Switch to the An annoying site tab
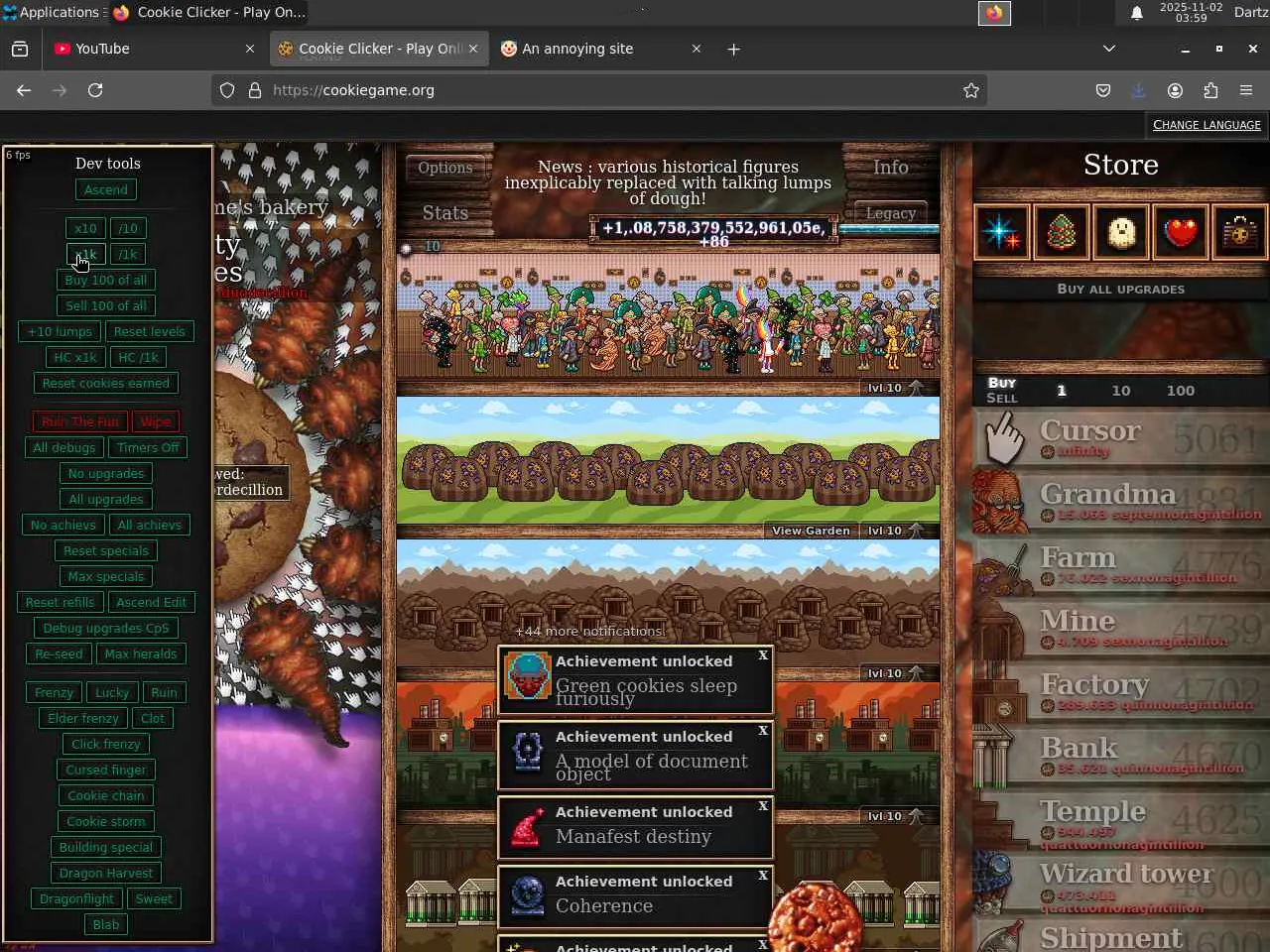The height and width of the screenshot is (952, 1270). coord(600,49)
